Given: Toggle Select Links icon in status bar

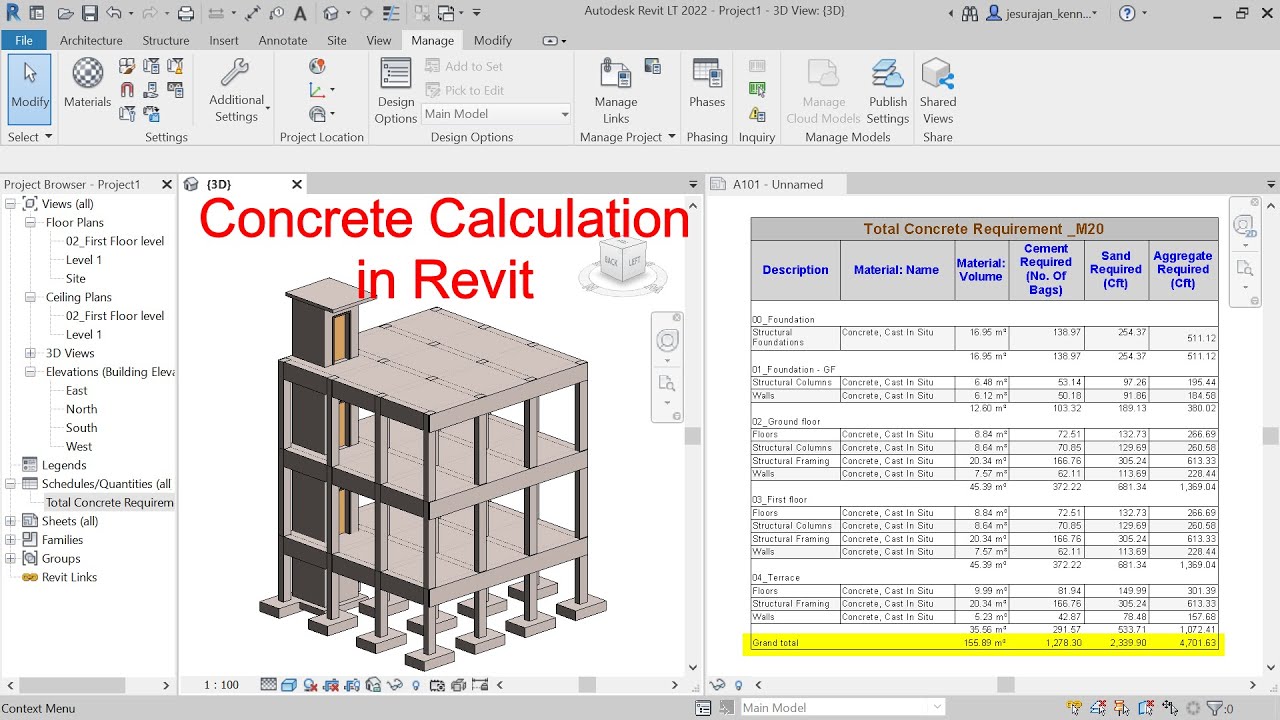Looking at the screenshot, I should pos(1076,708).
